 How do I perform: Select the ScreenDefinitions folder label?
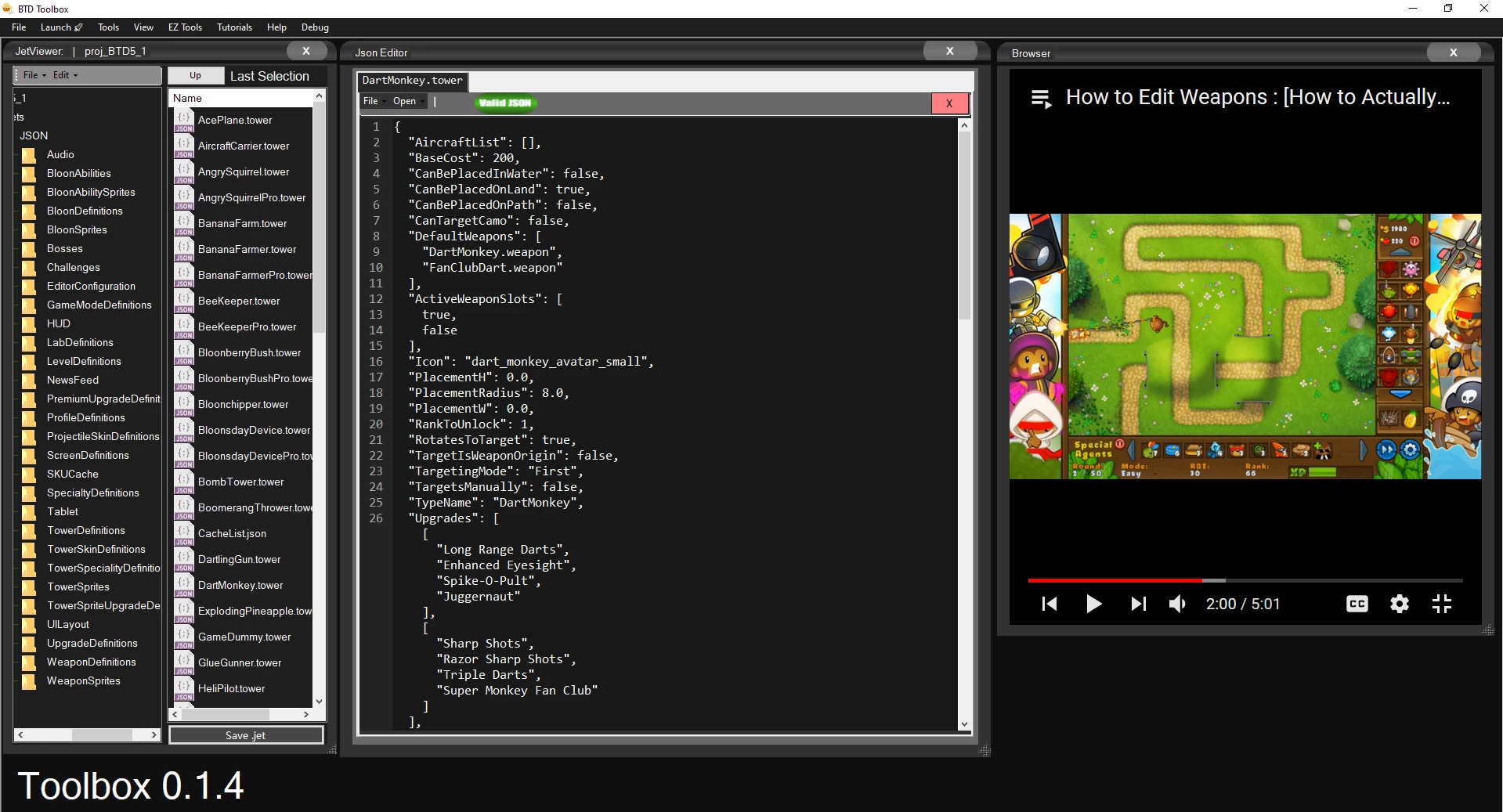coord(88,455)
